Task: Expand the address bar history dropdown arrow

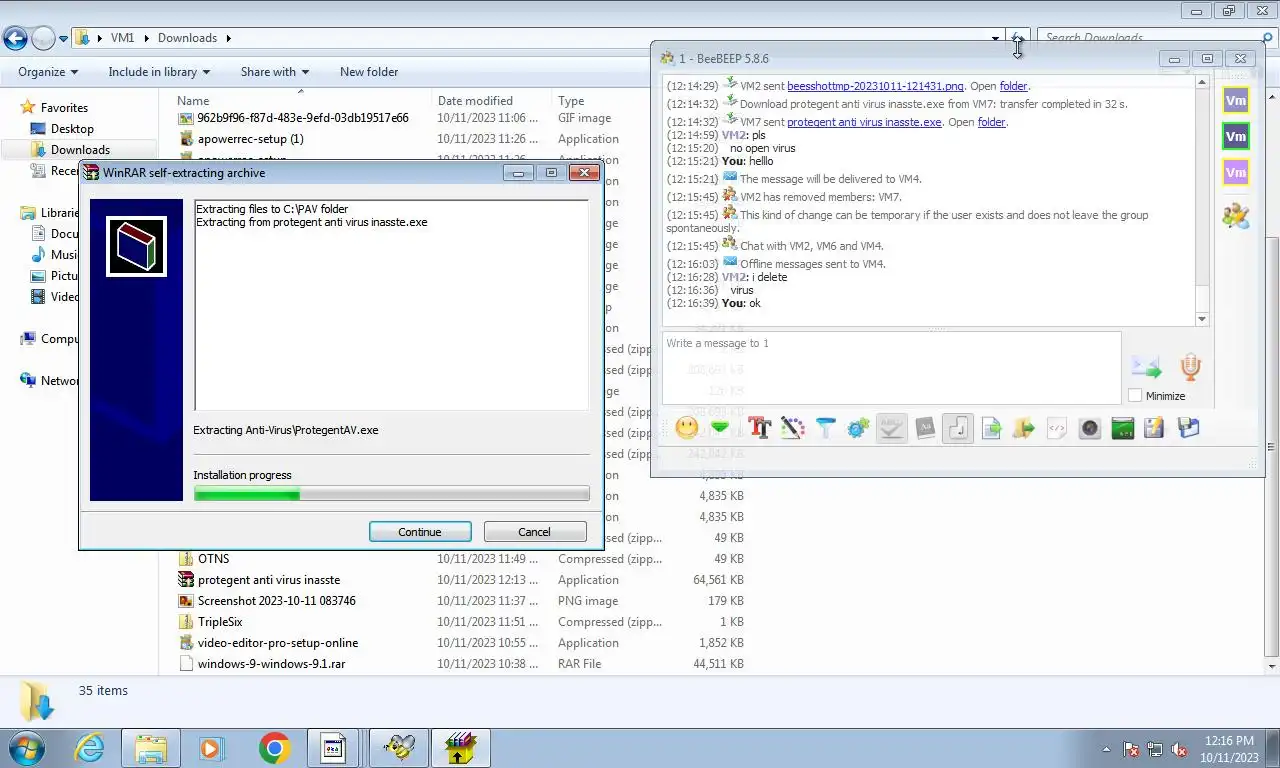Action: [x=995, y=38]
